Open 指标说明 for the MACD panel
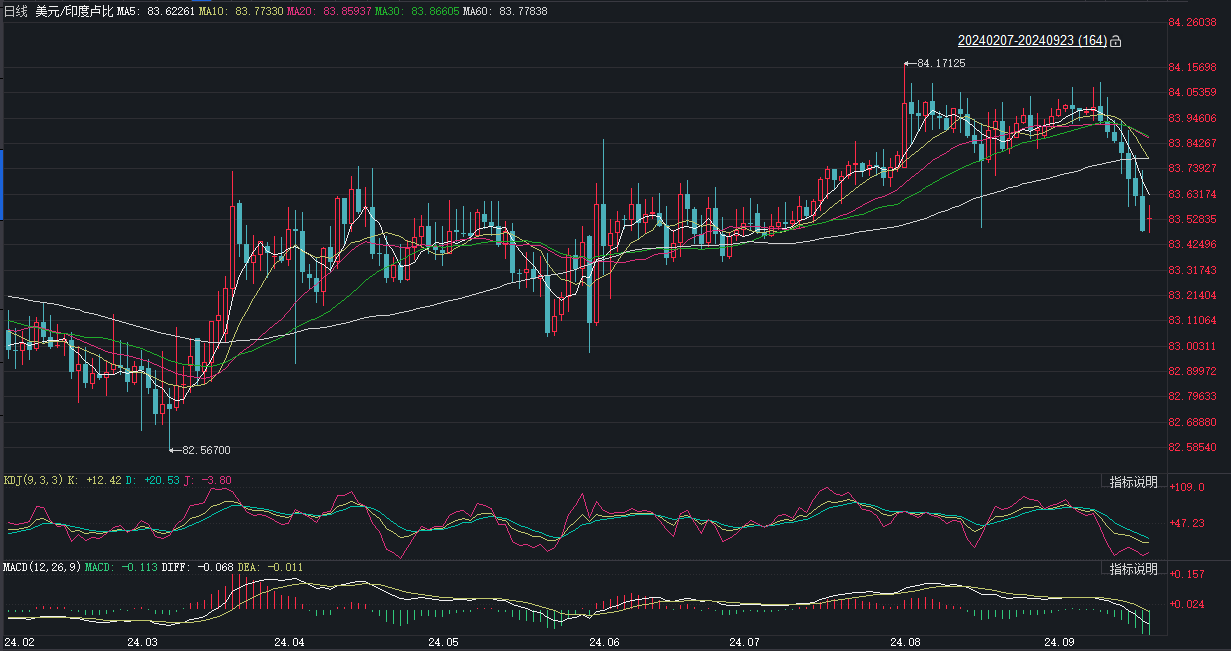Viewport: 1231px width, 651px height. click(x=1133, y=569)
